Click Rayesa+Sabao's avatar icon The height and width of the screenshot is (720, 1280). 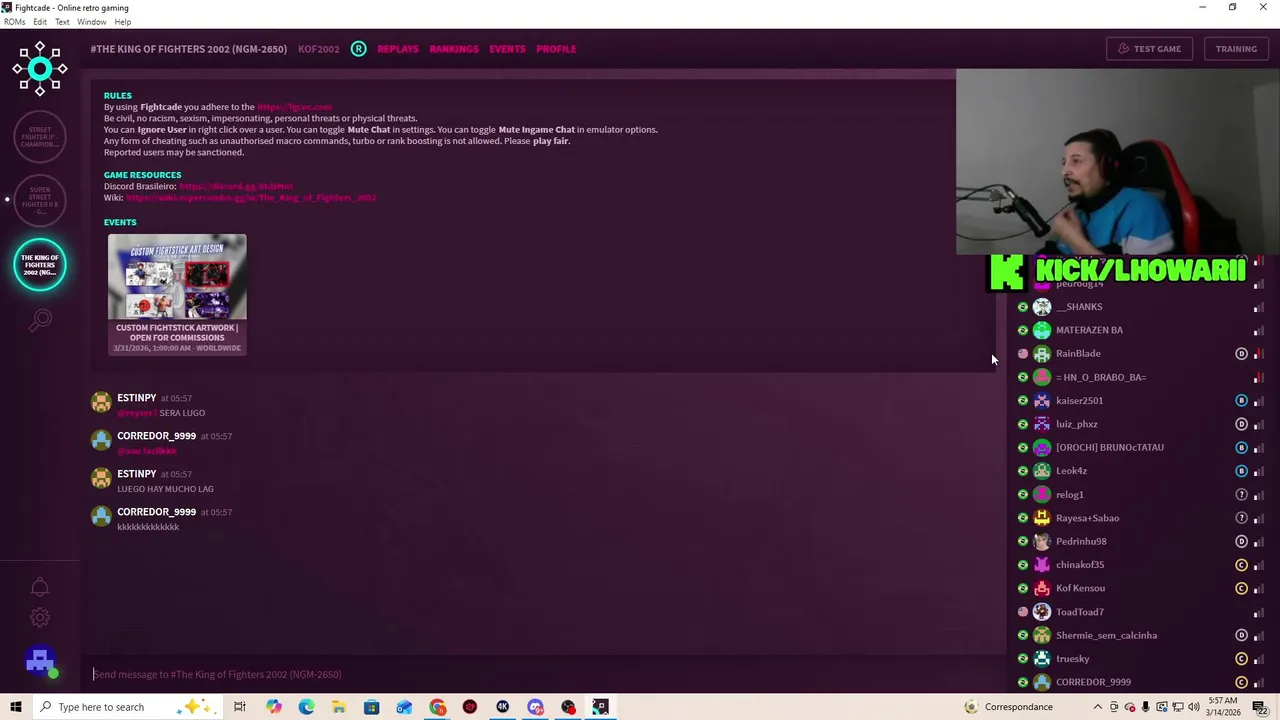(1042, 518)
